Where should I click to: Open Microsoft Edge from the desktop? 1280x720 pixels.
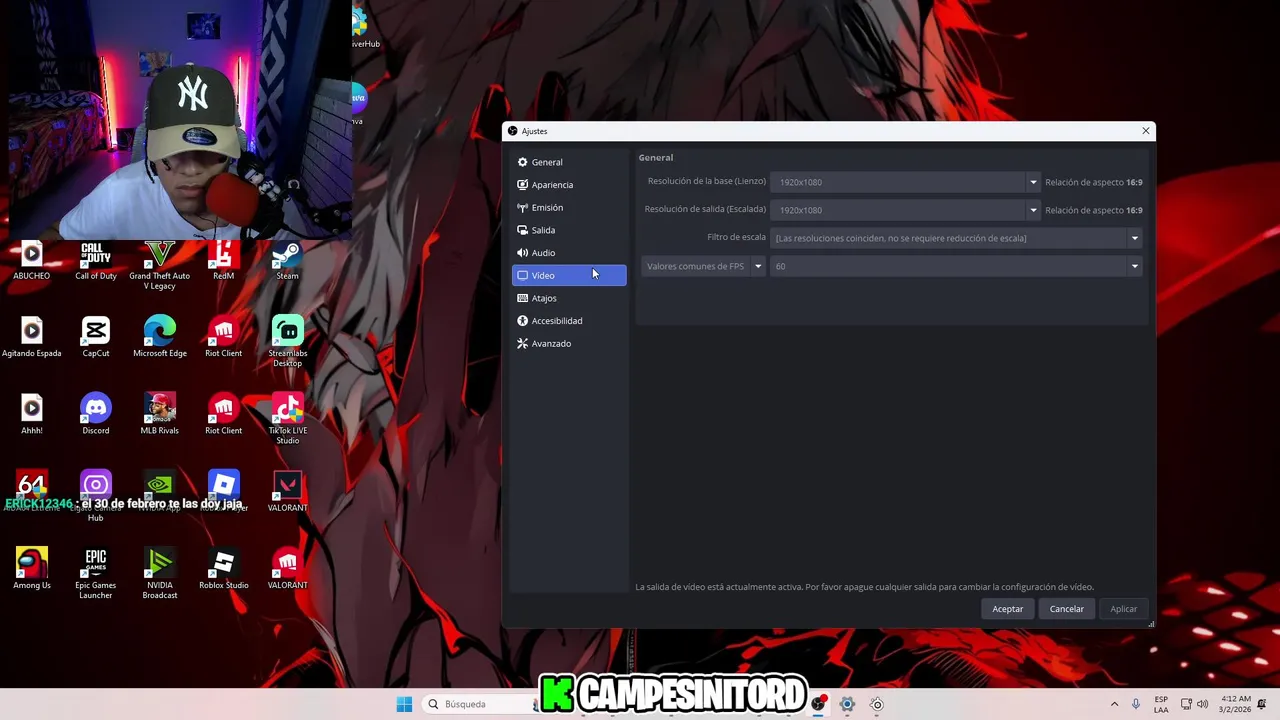pyautogui.click(x=160, y=337)
